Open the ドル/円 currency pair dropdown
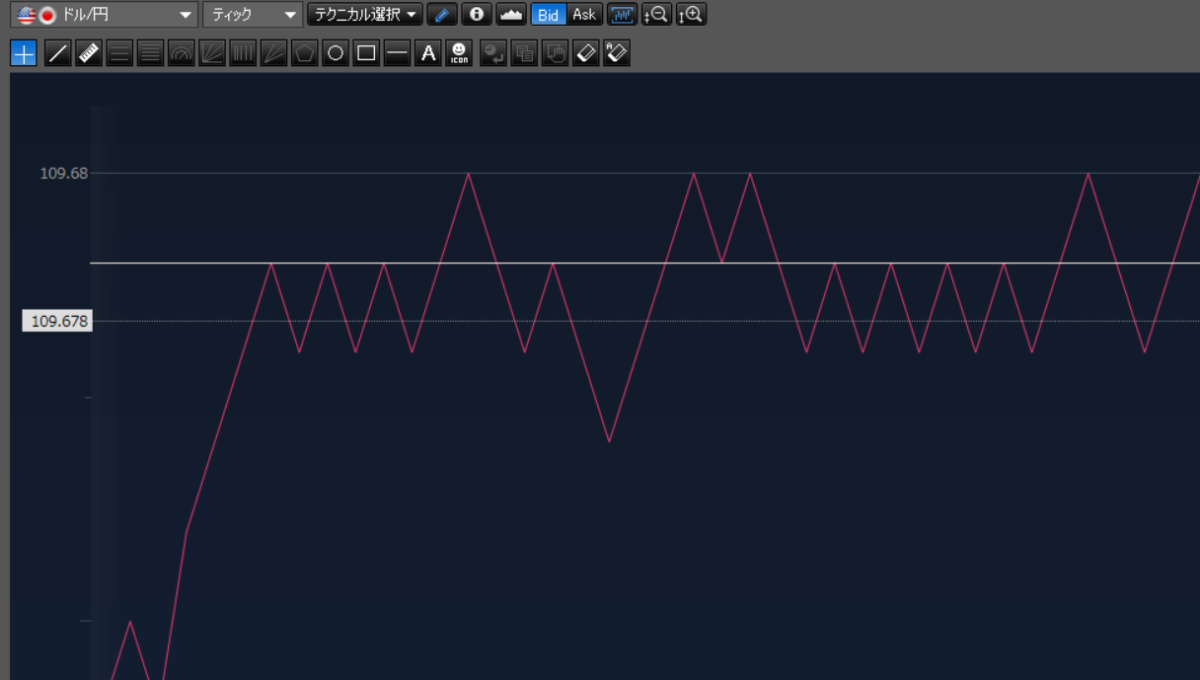The width and height of the screenshot is (1200, 680). (102, 15)
